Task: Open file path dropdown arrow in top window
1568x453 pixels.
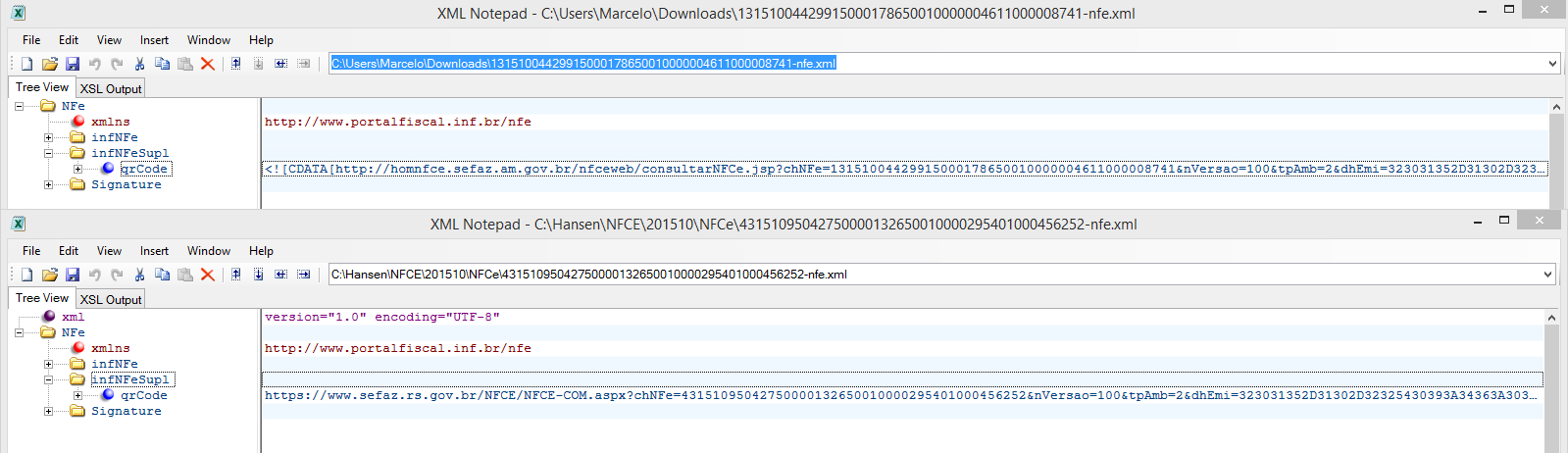Action: pos(1552,64)
